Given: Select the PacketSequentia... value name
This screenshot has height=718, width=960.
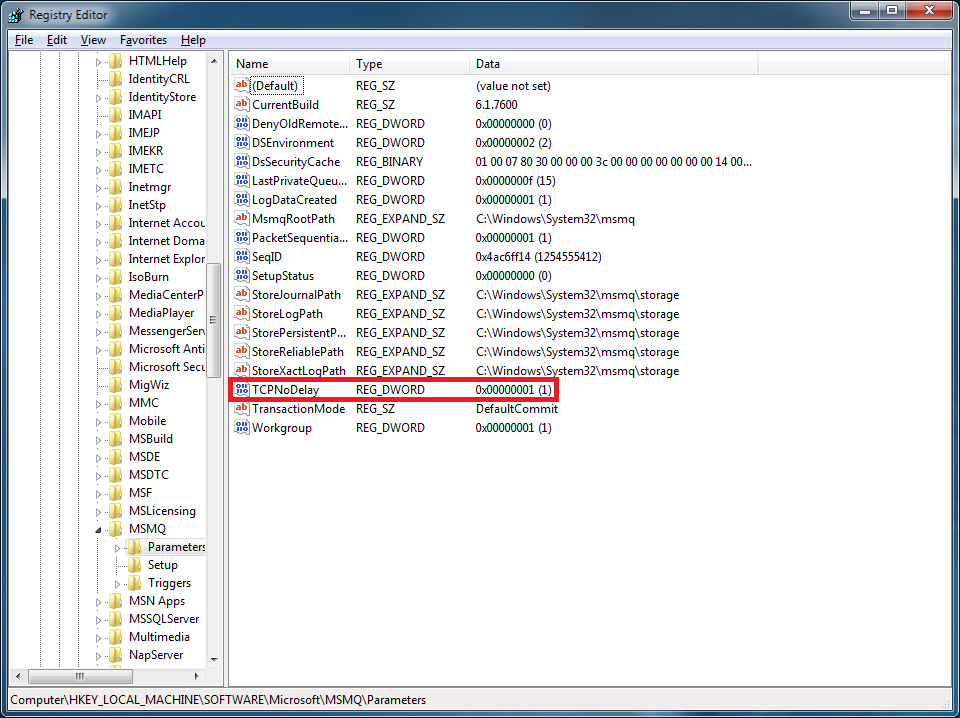Looking at the screenshot, I should tap(300, 237).
